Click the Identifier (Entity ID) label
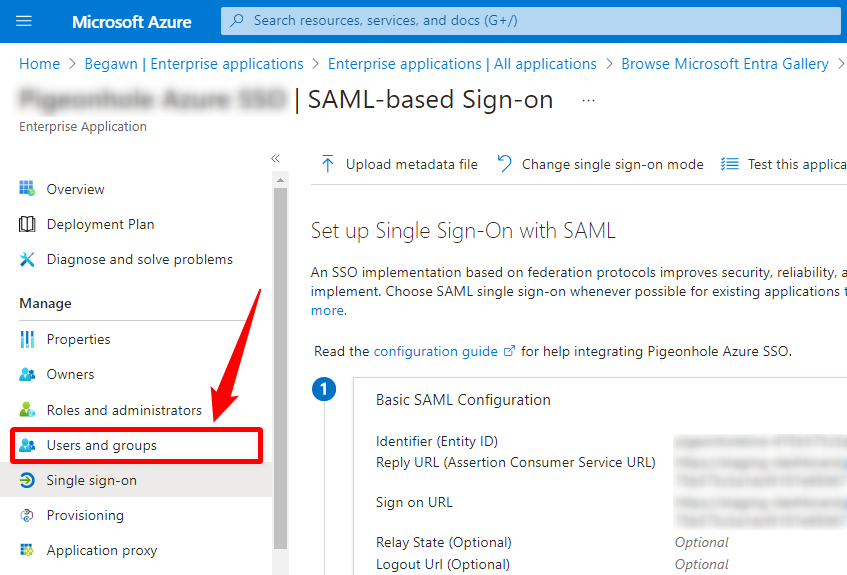847x575 pixels. (x=436, y=441)
